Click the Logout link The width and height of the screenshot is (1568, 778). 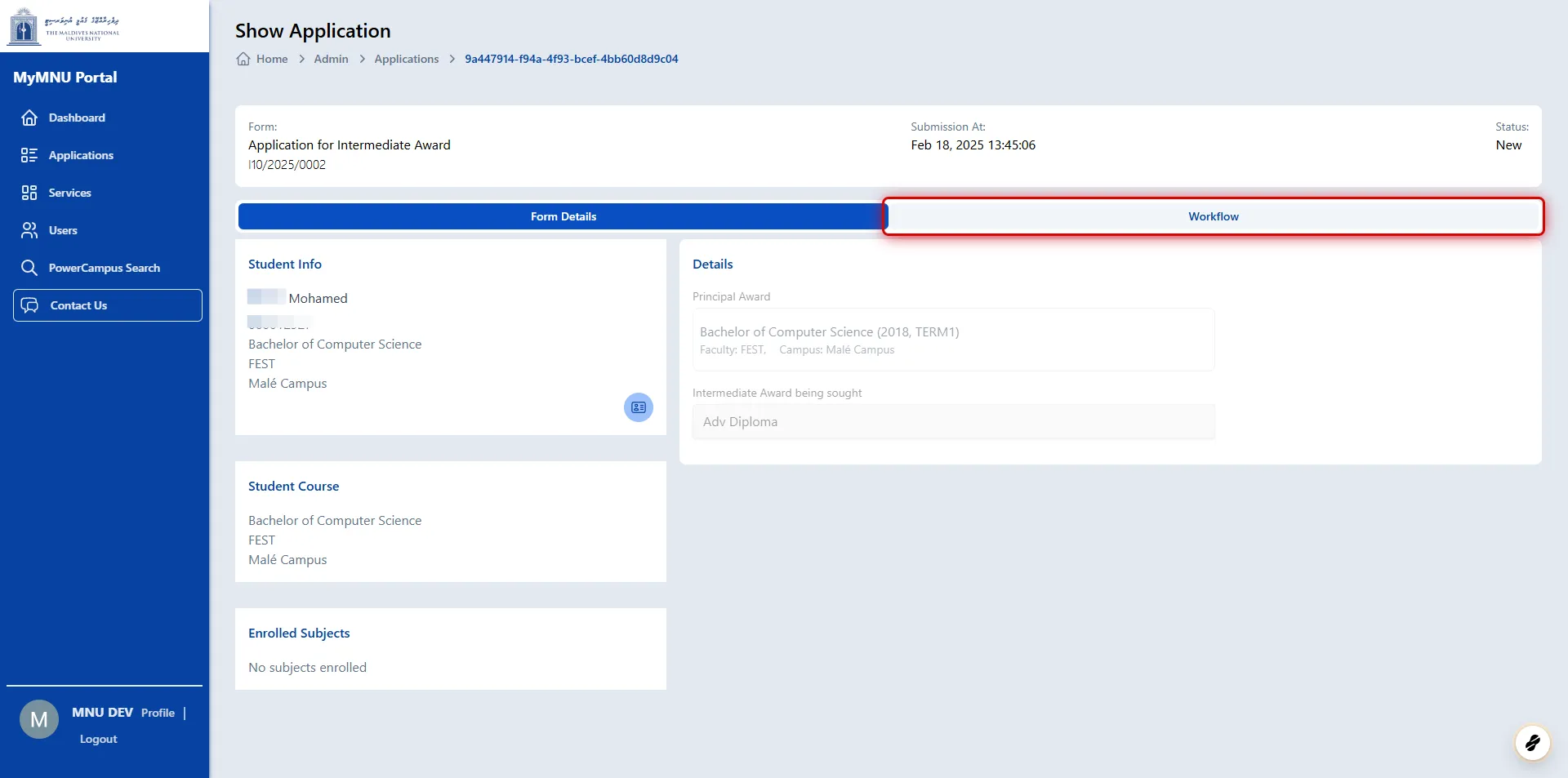99,739
